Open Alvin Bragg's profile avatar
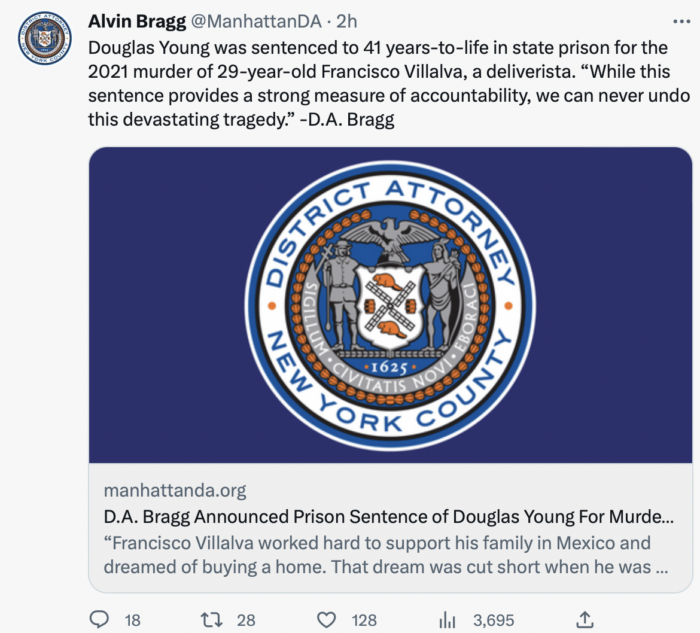 coord(45,38)
